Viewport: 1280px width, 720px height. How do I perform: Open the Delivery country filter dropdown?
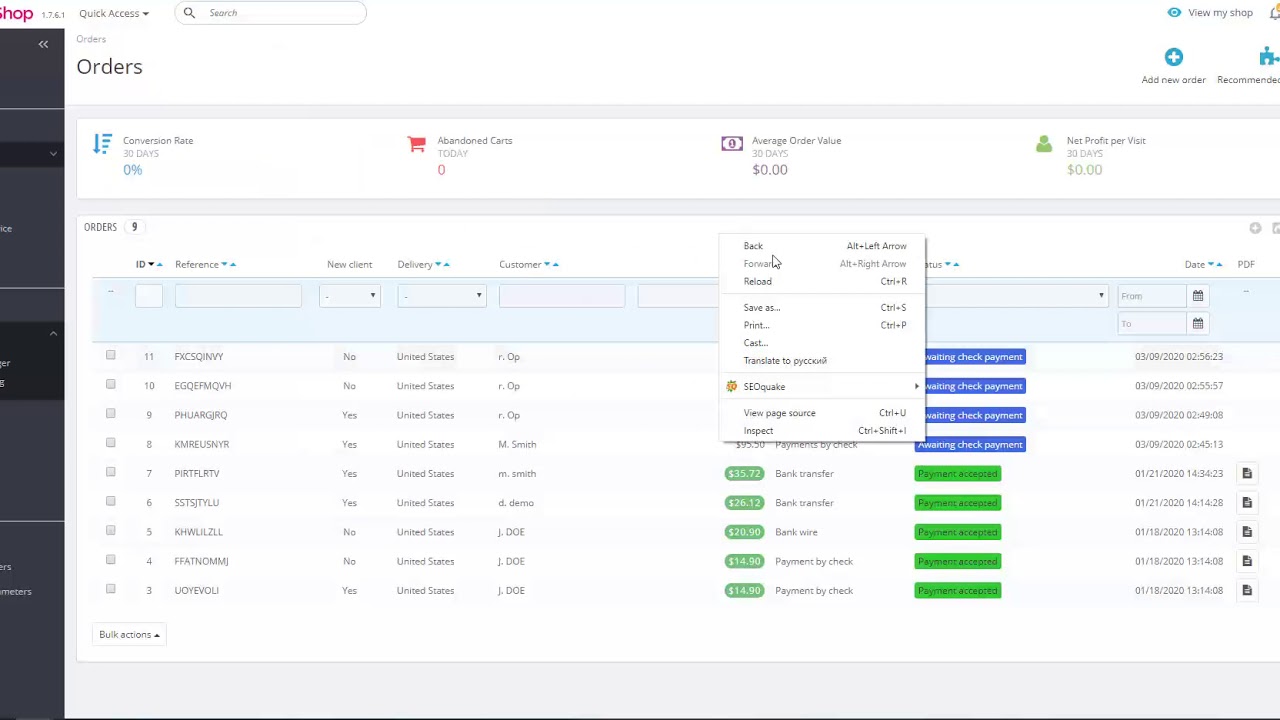(x=441, y=296)
